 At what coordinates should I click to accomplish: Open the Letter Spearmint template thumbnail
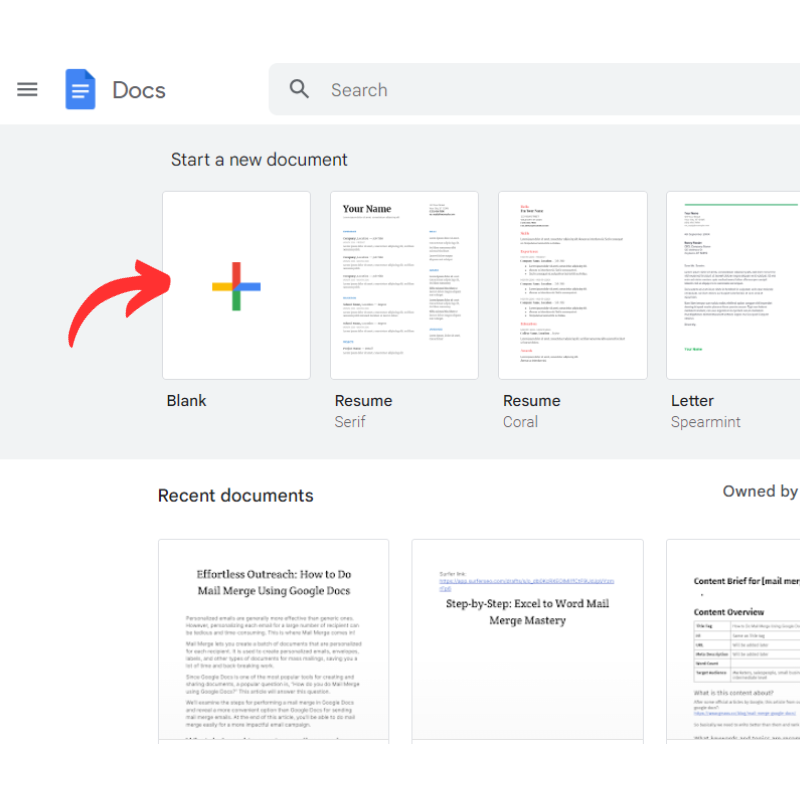[x=733, y=286]
